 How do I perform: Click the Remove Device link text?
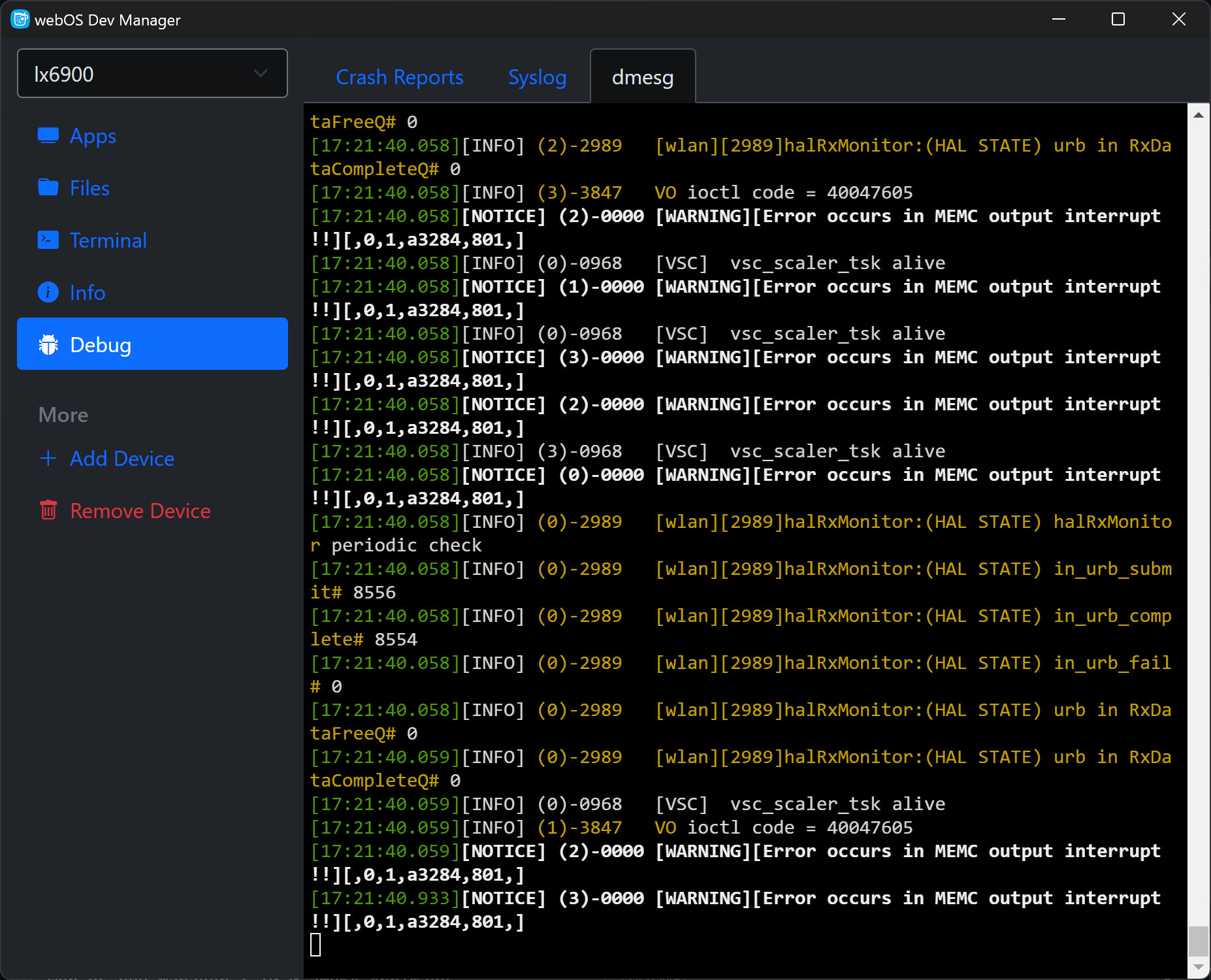140,511
